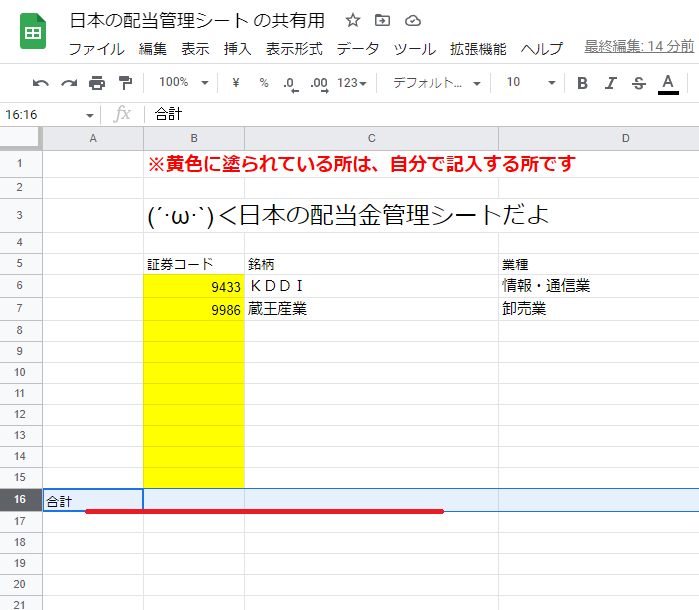Image resolution: width=699 pixels, height=610 pixels.
Task: Click the move to folder icon
Action: [382, 20]
